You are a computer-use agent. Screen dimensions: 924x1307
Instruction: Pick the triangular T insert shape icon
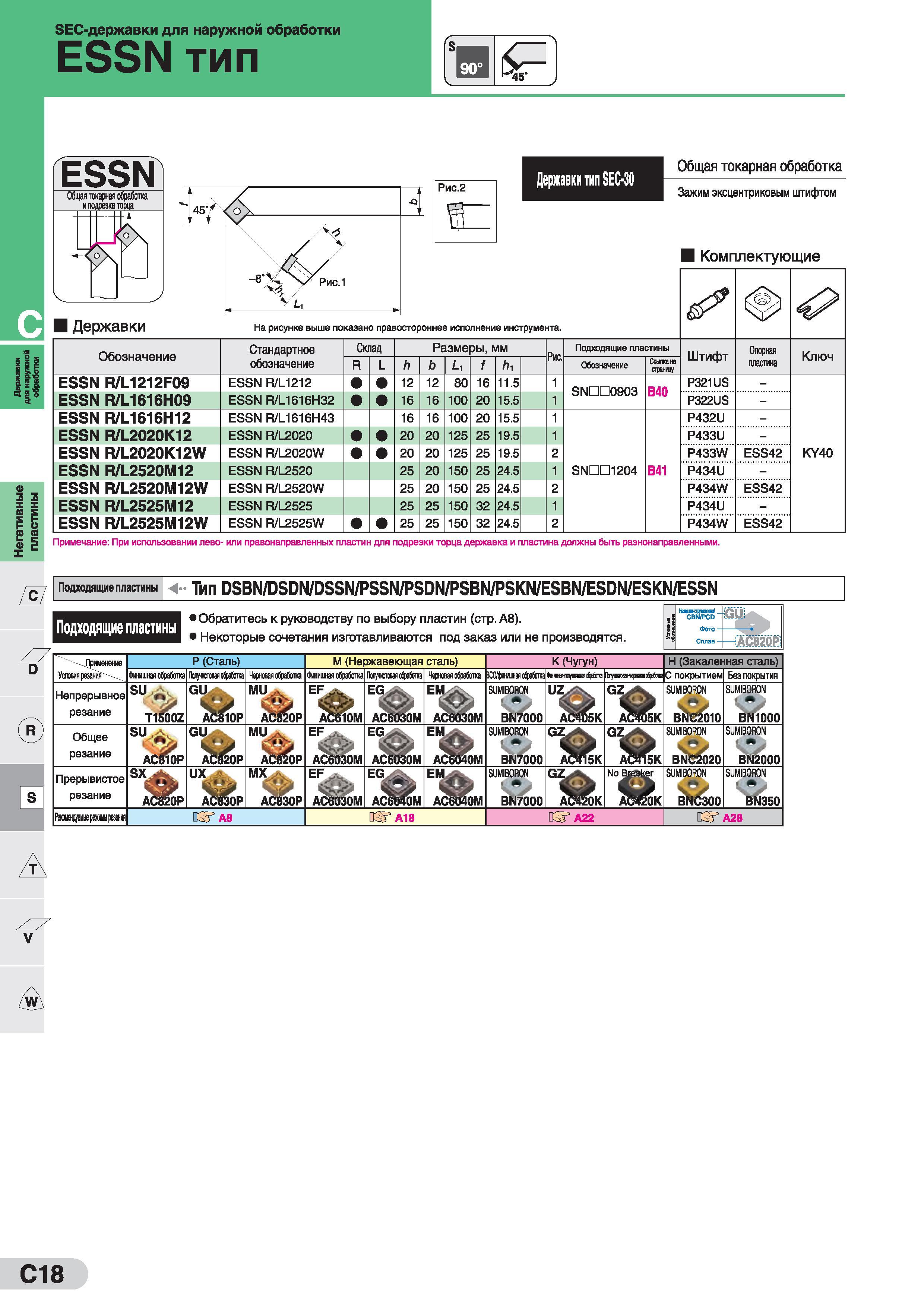pyautogui.click(x=32, y=866)
